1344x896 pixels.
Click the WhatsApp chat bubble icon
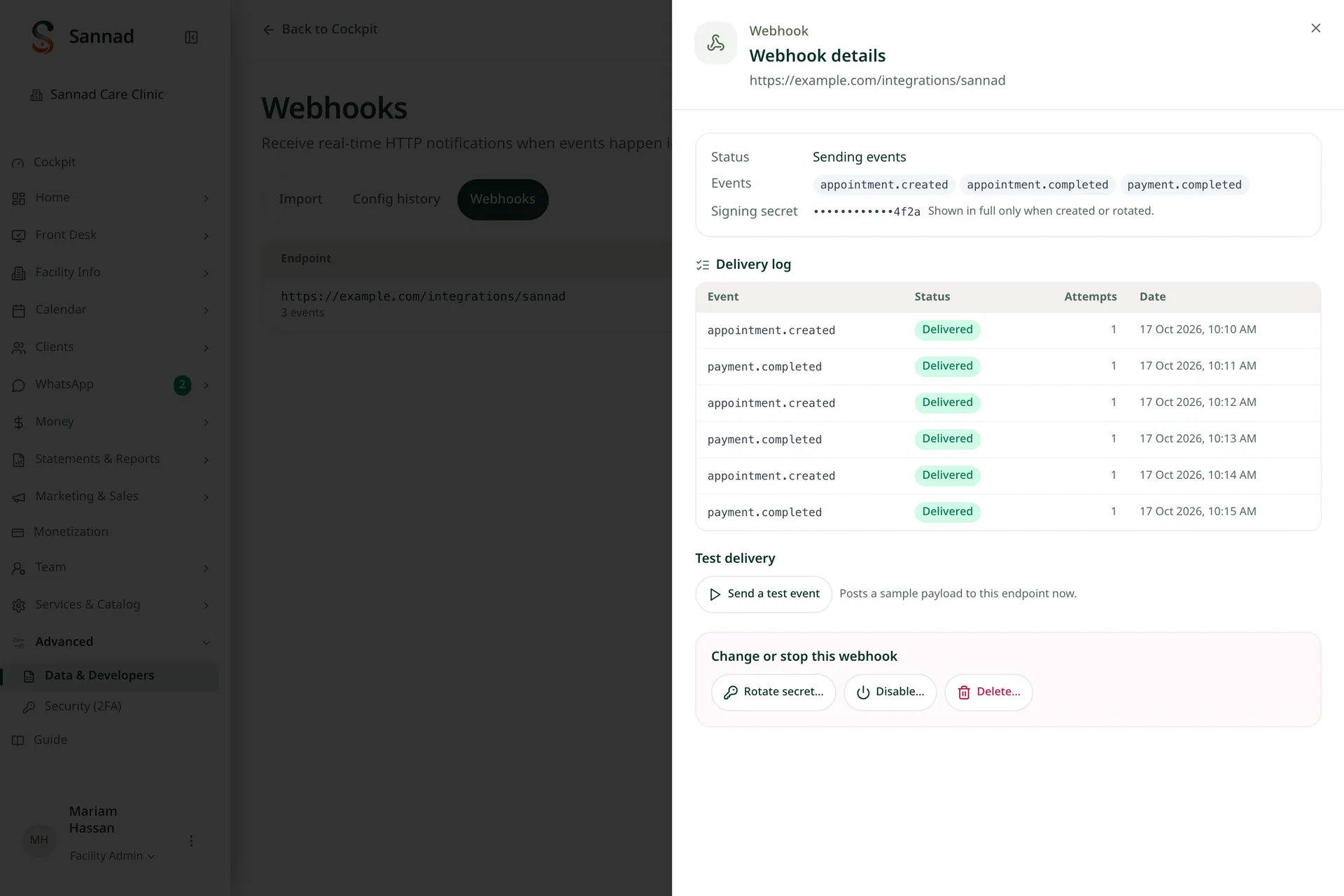(19, 385)
